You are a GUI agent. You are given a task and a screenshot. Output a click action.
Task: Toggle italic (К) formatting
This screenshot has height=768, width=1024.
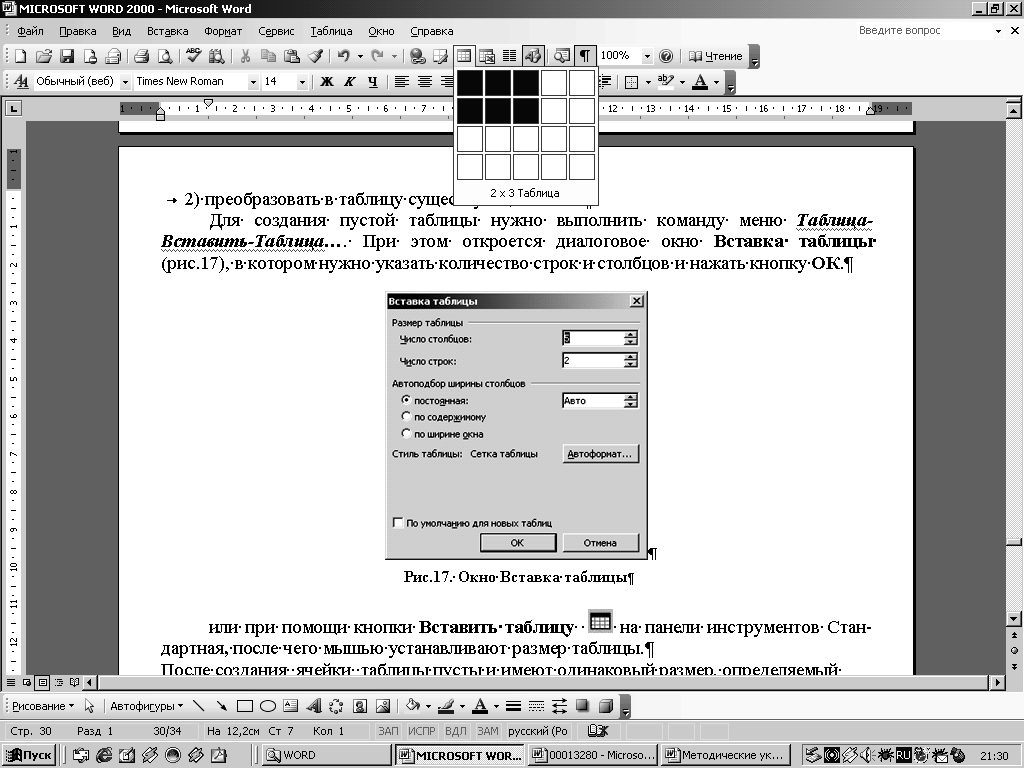350,82
